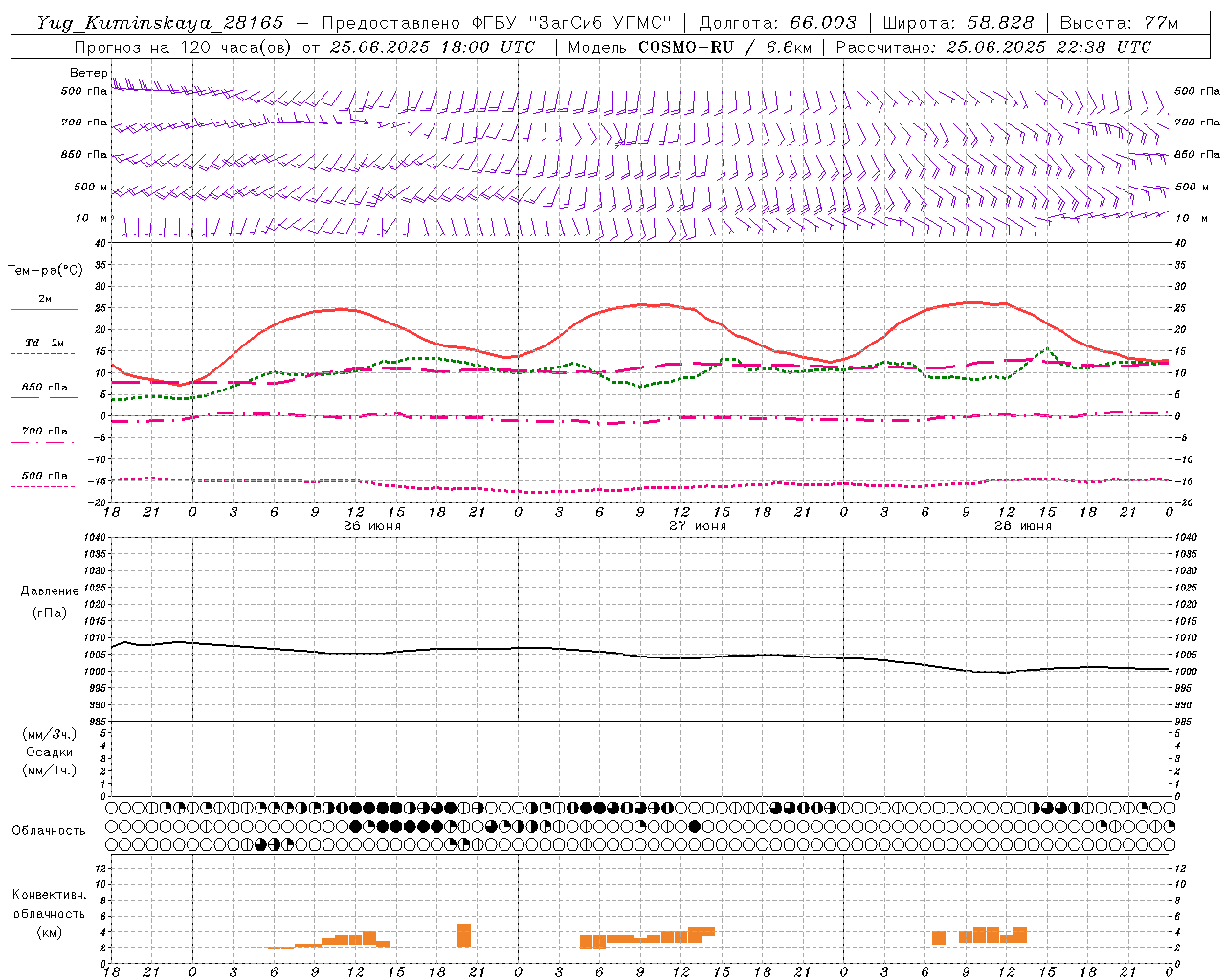Click the 500 гПа temperature legend entry
This screenshot has height=980, width=1225.
(x=44, y=476)
